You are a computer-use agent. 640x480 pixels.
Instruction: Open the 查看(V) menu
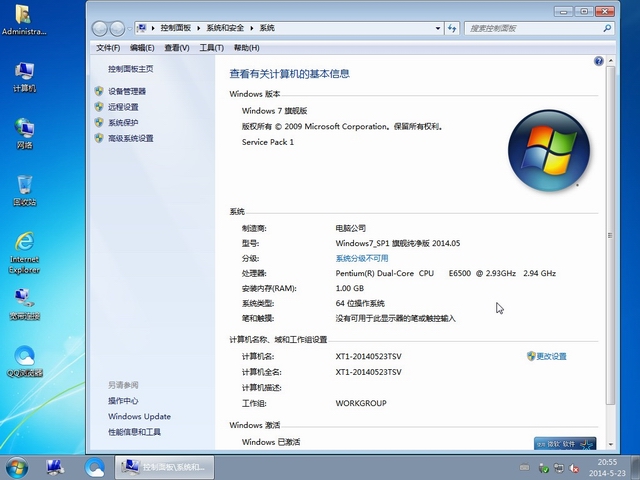click(x=177, y=48)
